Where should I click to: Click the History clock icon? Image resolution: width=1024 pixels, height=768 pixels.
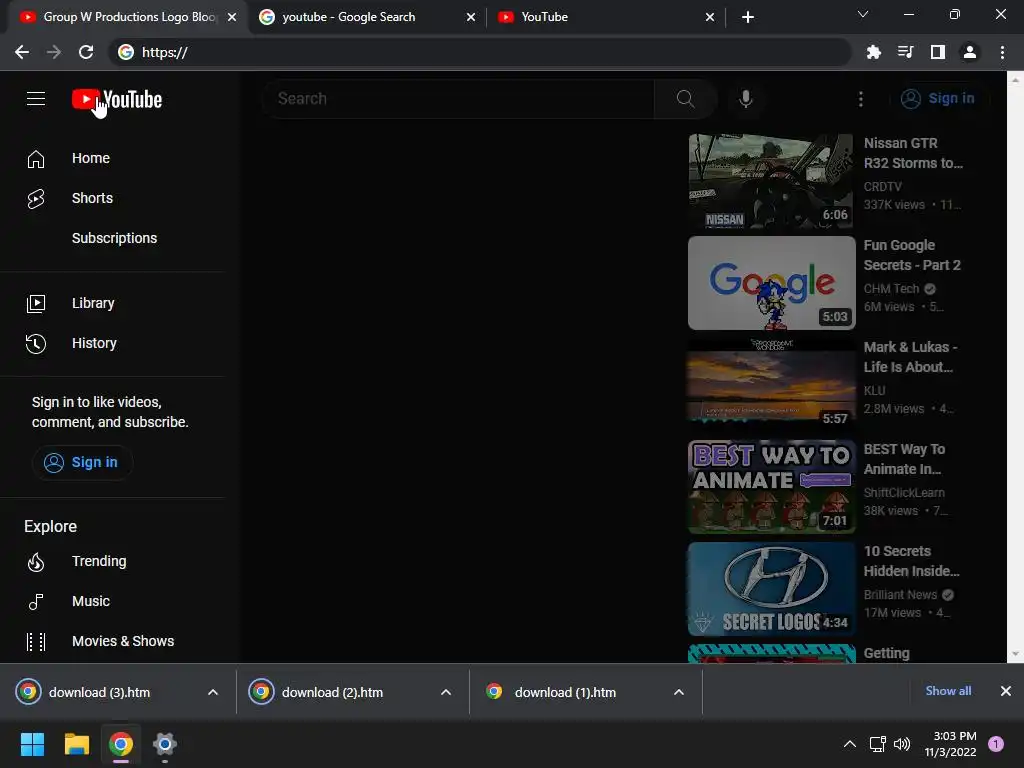point(36,344)
